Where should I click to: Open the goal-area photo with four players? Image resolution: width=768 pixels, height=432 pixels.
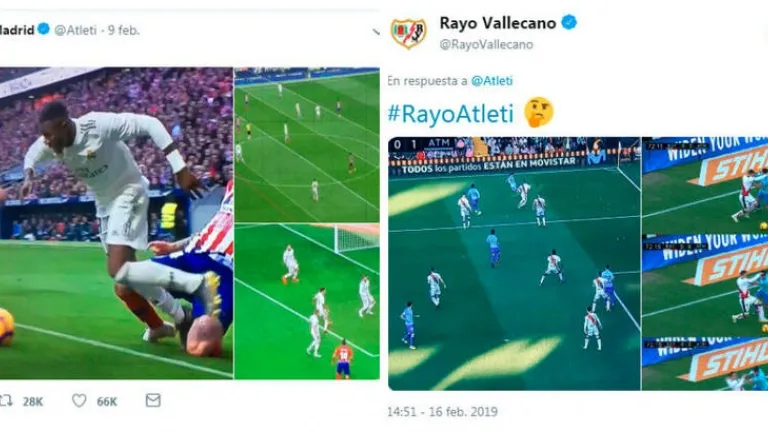click(x=307, y=301)
